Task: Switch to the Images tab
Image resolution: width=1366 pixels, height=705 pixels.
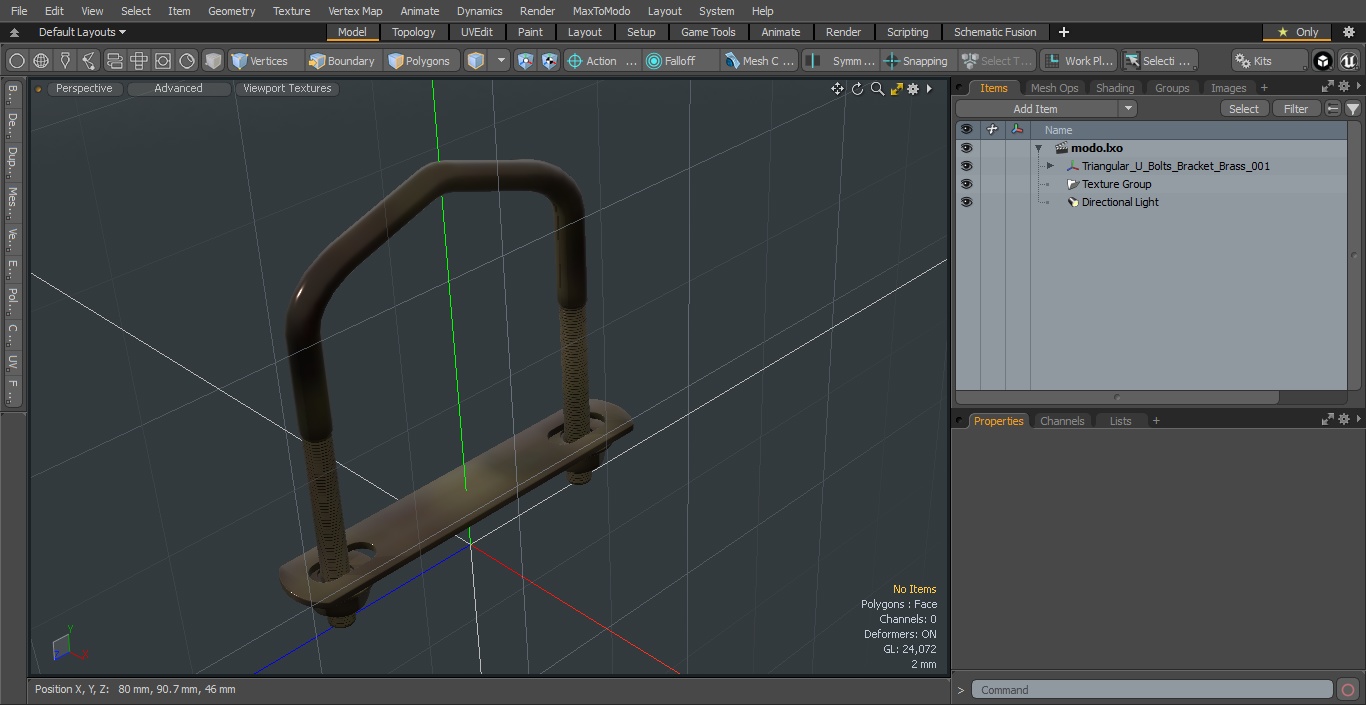Action: (x=1228, y=88)
